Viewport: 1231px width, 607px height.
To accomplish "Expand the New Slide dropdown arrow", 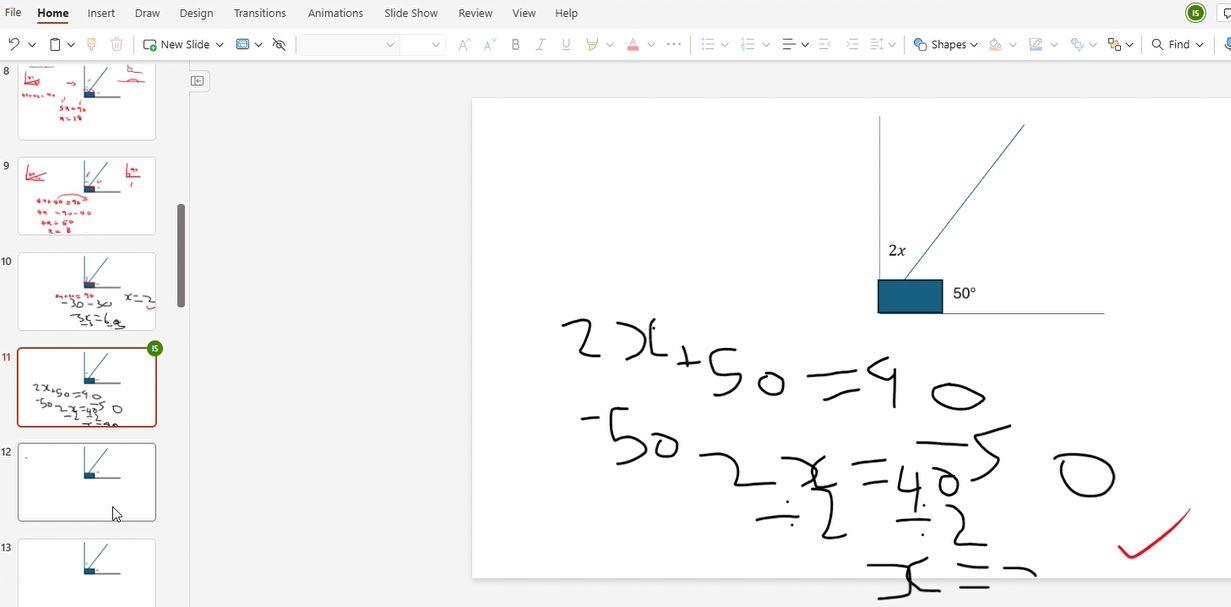I will [220, 44].
